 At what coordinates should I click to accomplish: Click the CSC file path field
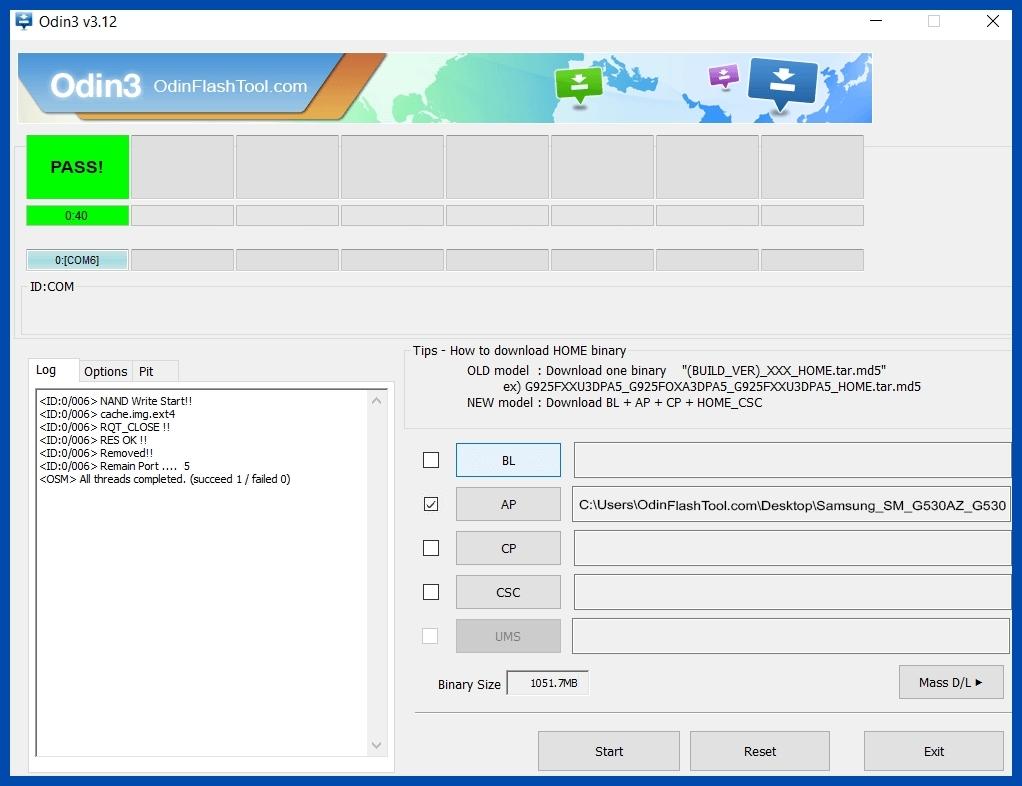pyautogui.click(x=793, y=592)
